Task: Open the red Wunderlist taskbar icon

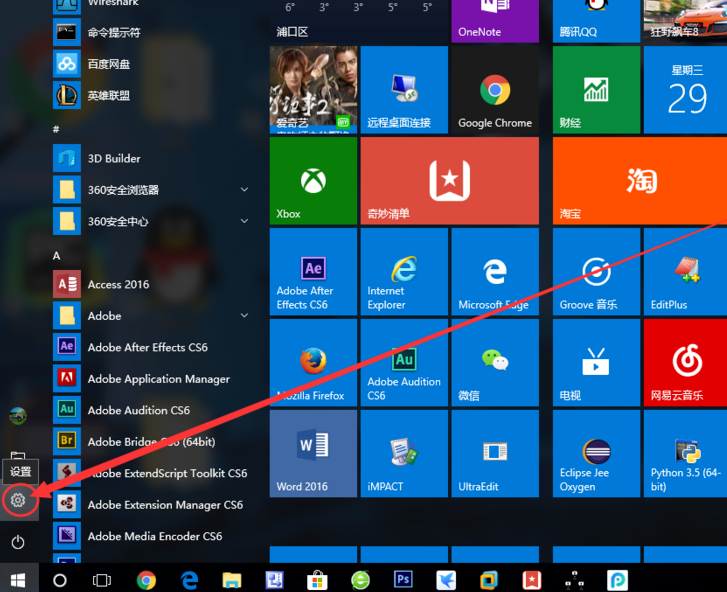Action: [532, 580]
